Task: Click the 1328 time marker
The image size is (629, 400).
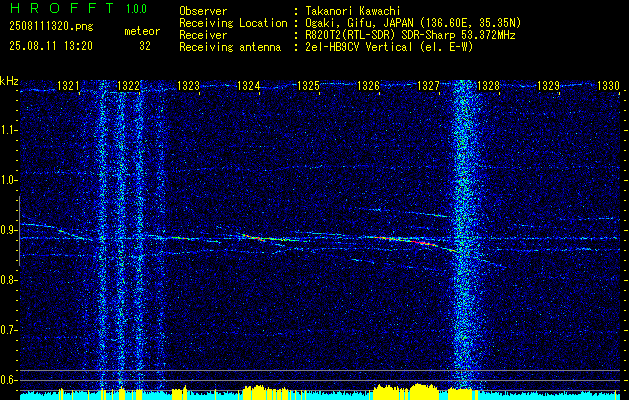Action: tap(488, 85)
